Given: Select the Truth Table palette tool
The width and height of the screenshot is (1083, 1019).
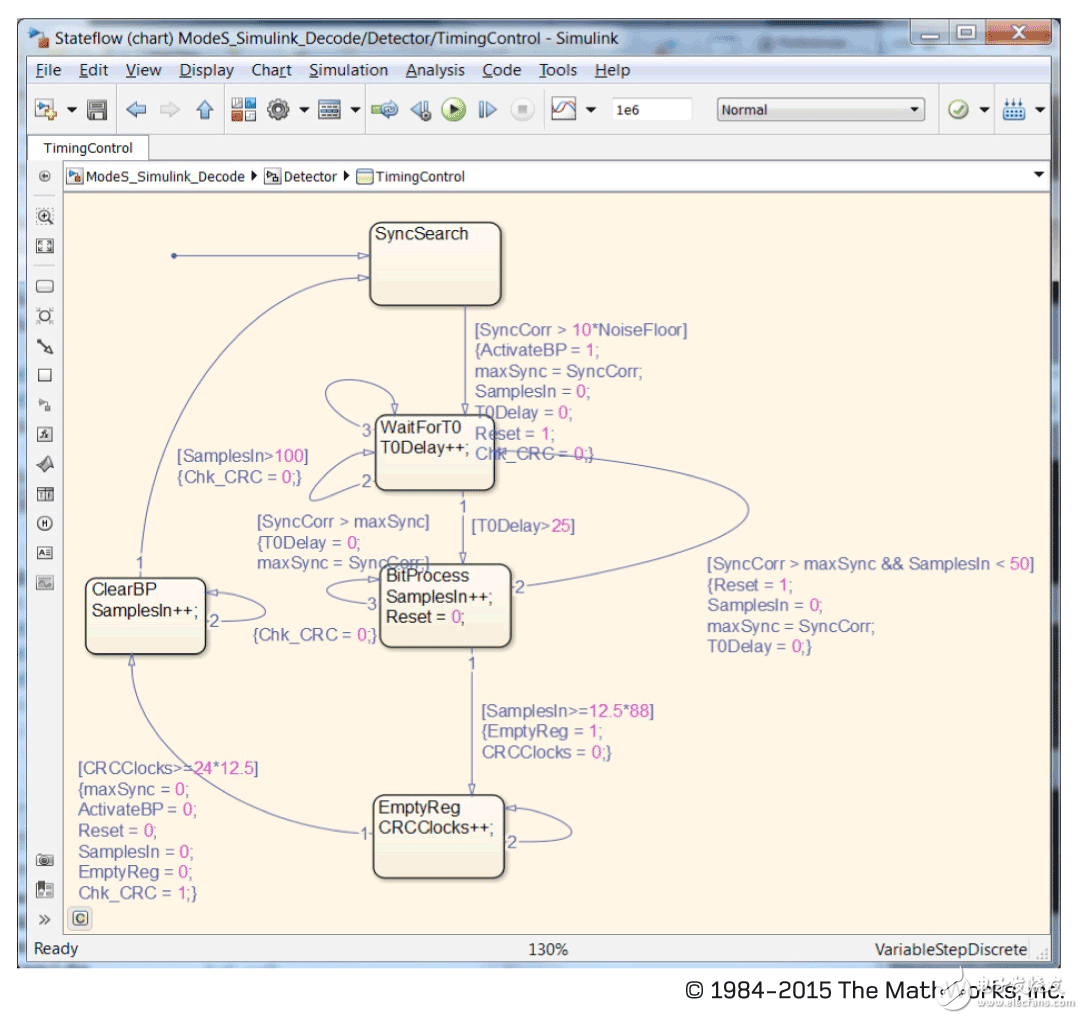Looking at the screenshot, I should tap(44, 494).
